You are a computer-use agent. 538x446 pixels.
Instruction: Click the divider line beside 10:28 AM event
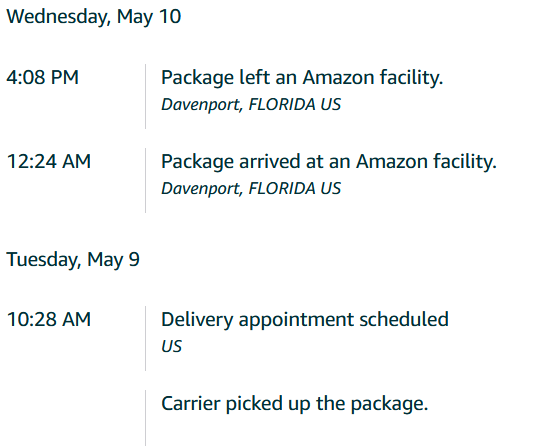pos(145,338)
